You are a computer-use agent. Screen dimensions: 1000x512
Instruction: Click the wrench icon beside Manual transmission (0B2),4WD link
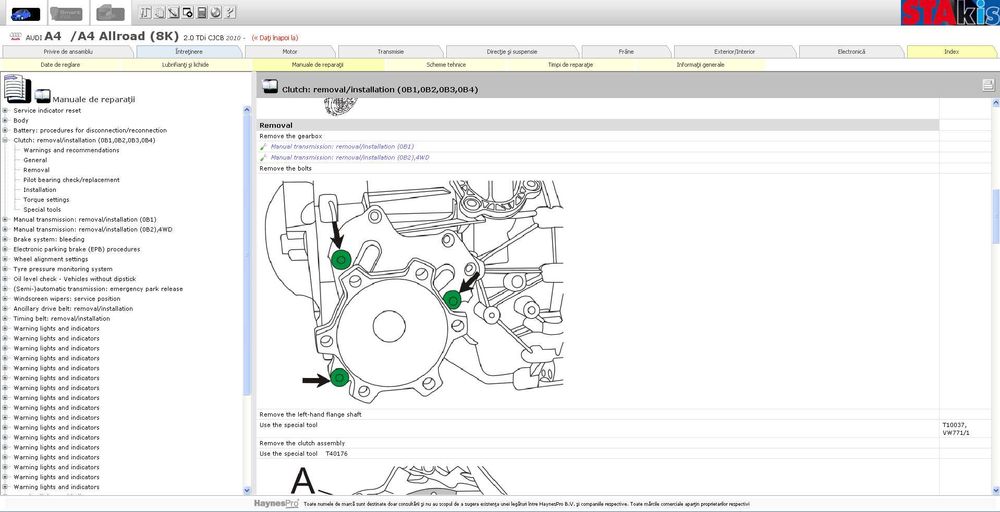[x=263, y=157]
